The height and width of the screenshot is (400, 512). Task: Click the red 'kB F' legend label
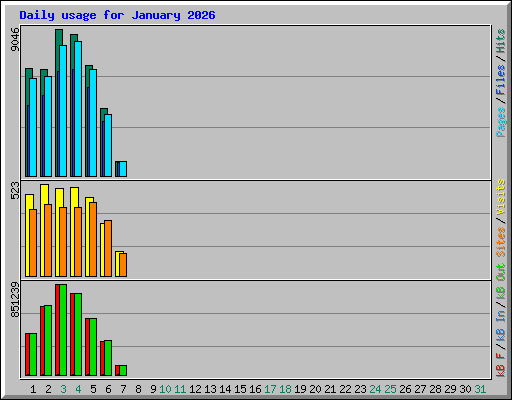tap(501, 365)
